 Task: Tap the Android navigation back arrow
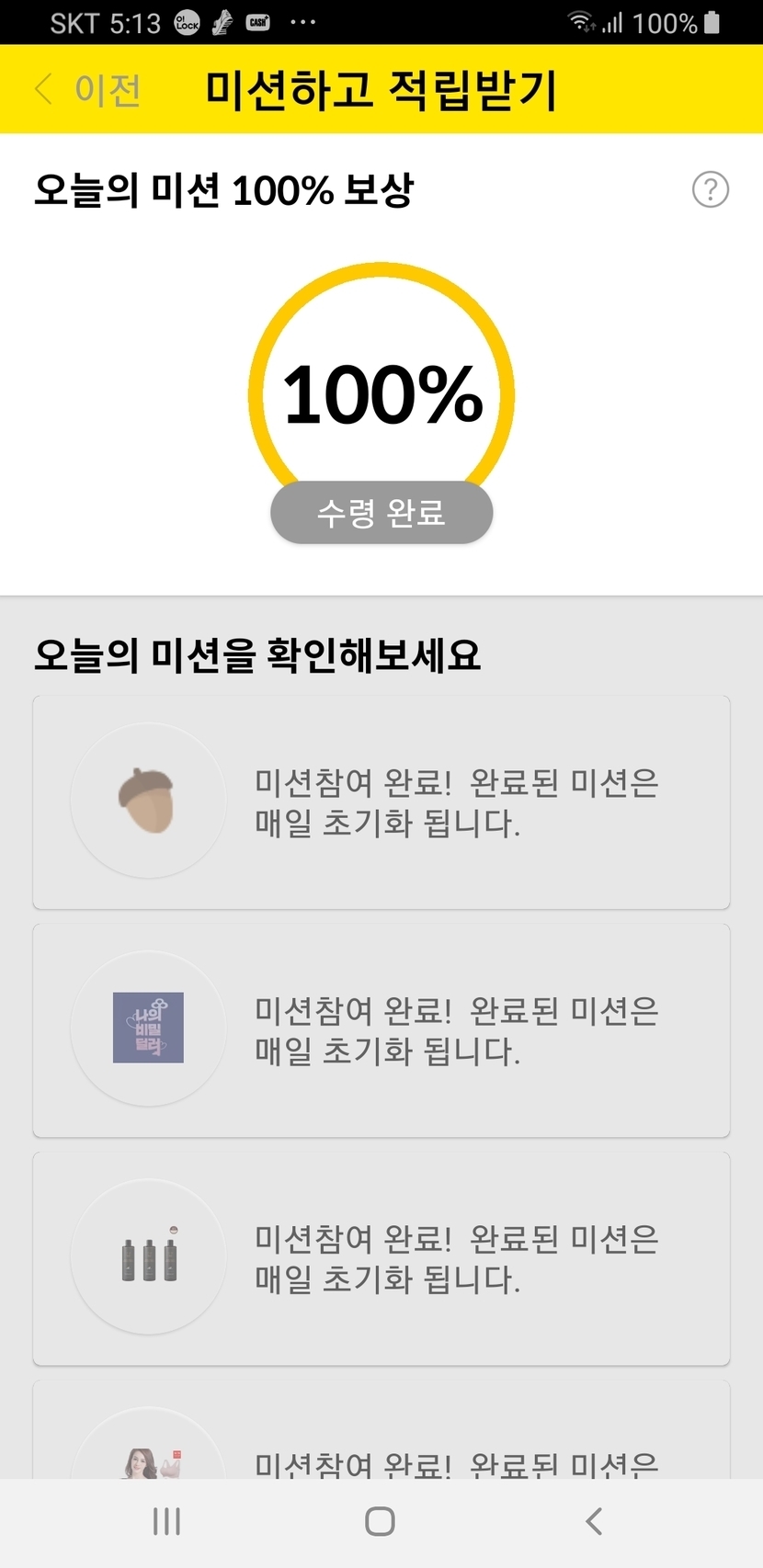tap(594, 1521)
